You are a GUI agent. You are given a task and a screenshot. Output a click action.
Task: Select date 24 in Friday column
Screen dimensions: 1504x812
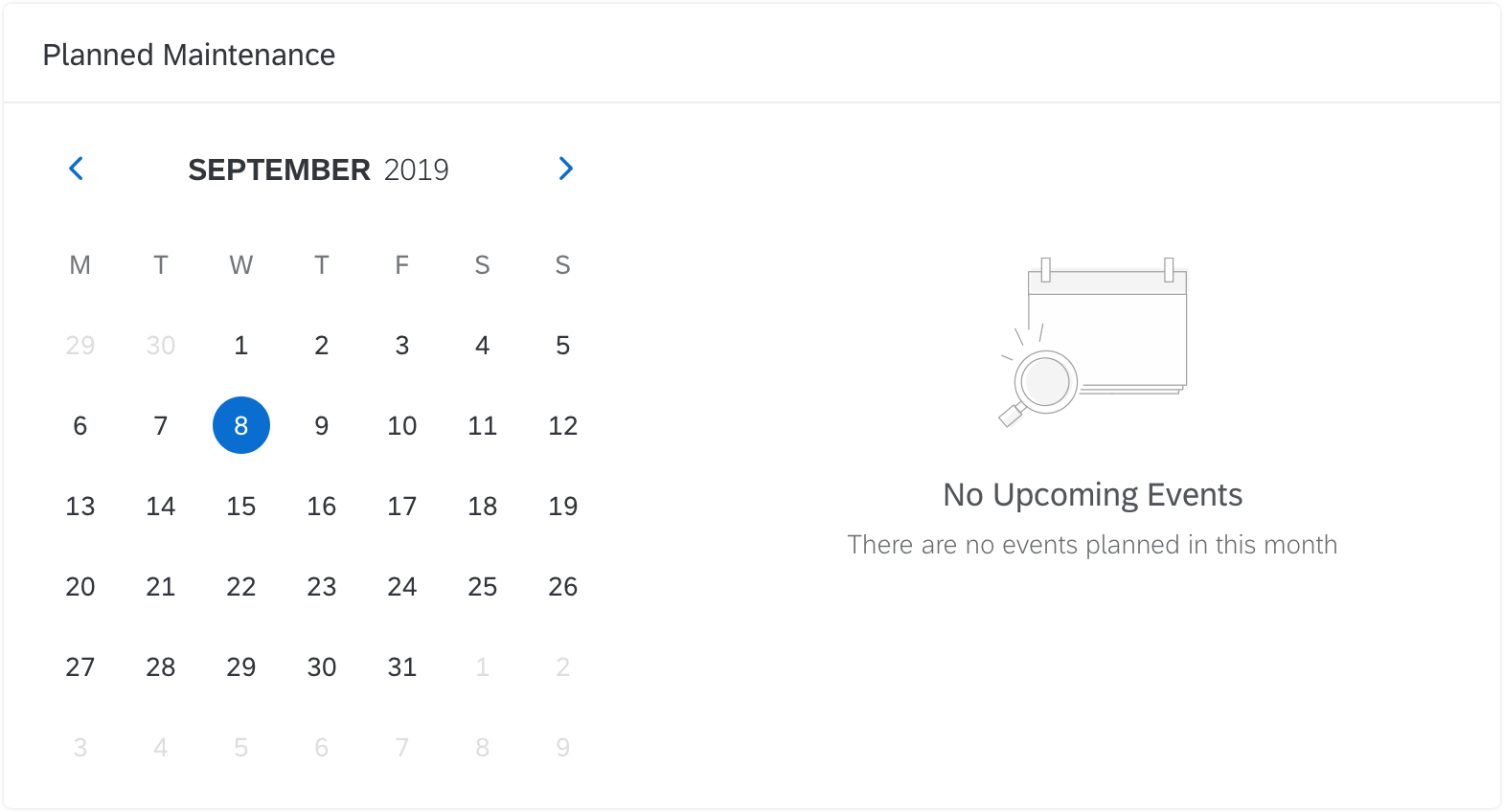402,586
